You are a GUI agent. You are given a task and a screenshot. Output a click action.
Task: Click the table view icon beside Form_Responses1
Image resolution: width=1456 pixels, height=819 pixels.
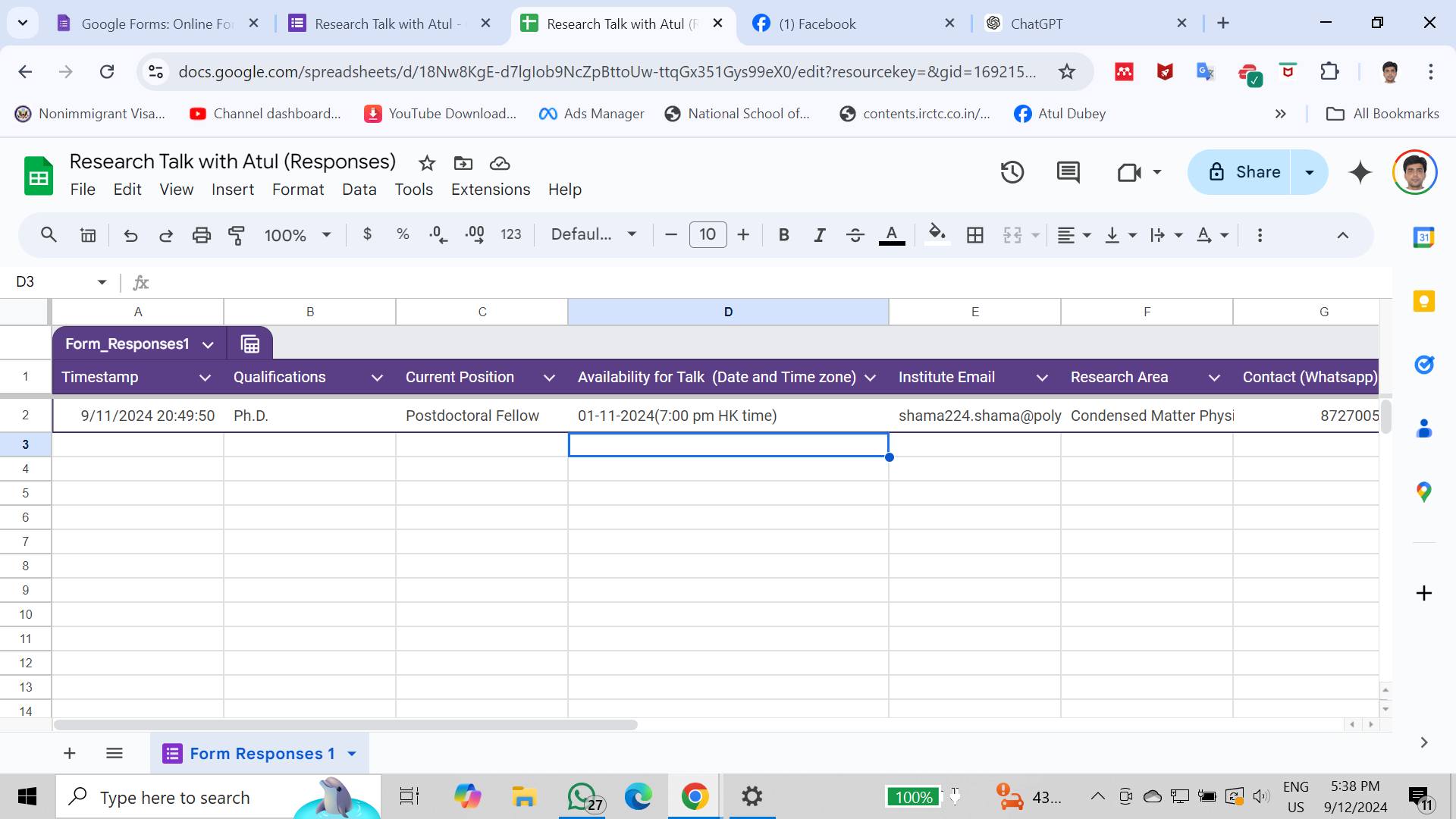pyautogui.click(x=249, y=344)
